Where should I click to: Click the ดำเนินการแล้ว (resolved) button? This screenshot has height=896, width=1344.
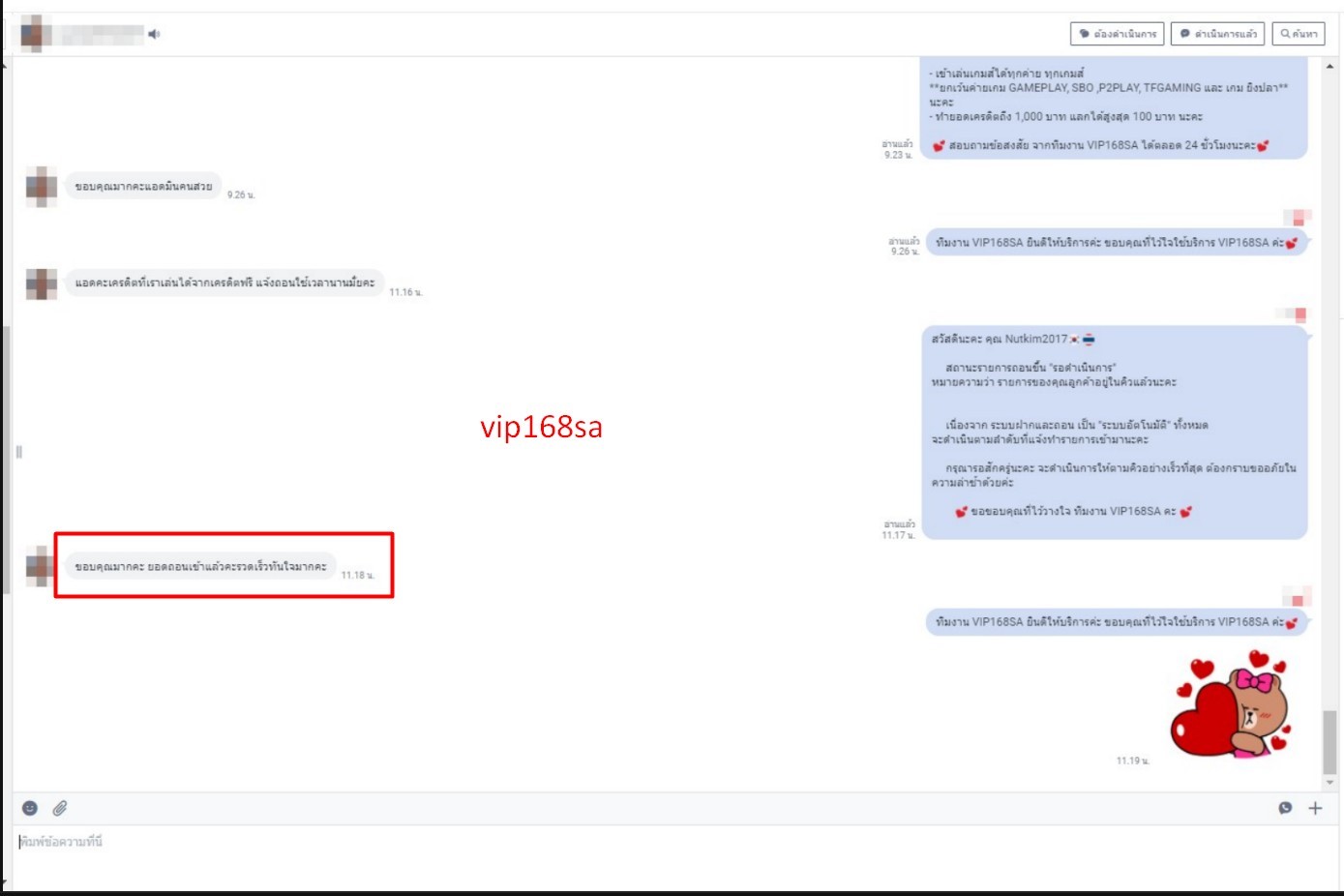click(1218, 34)
